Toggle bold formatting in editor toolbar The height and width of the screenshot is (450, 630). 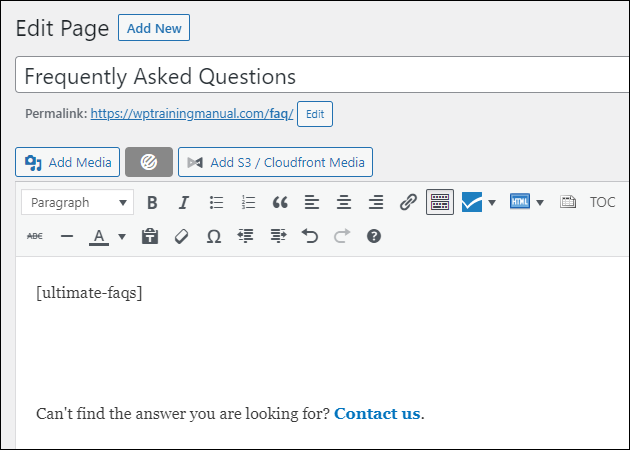(152, 202)
